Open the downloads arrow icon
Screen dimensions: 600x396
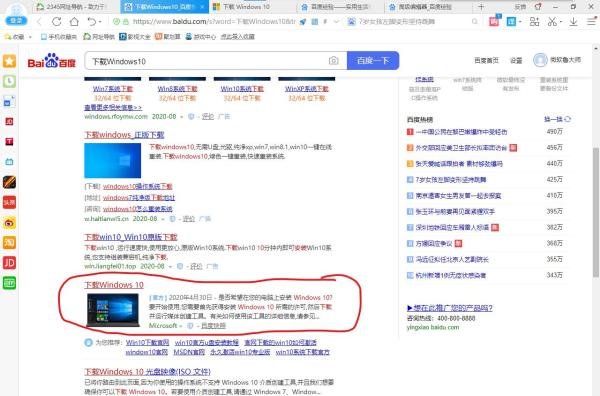573,22
